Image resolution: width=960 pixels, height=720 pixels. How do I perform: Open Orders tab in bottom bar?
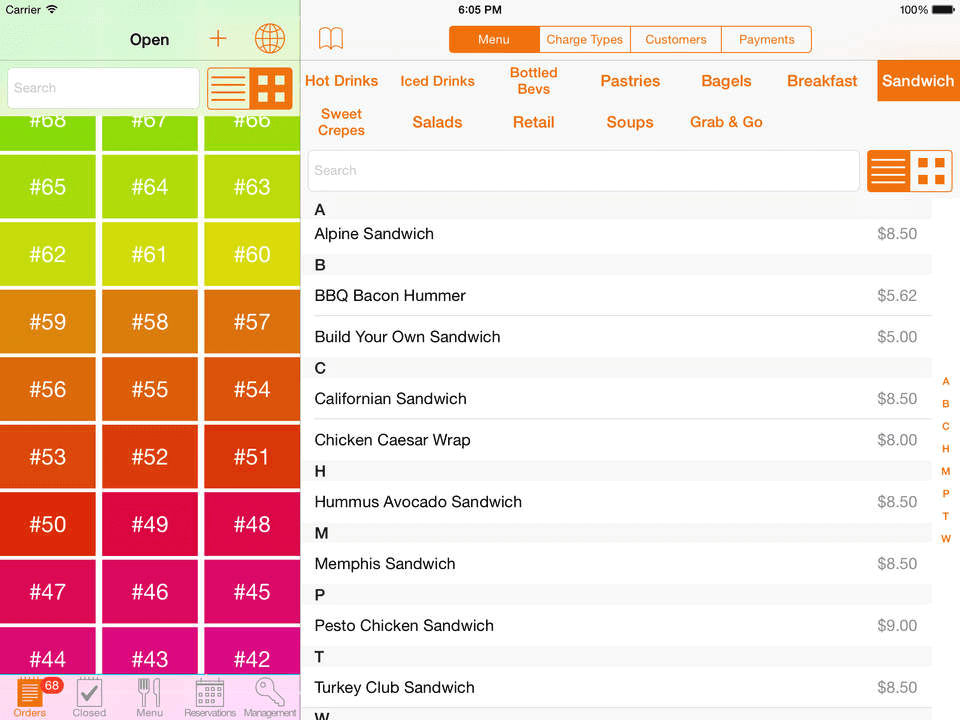[x=29, y=697]
